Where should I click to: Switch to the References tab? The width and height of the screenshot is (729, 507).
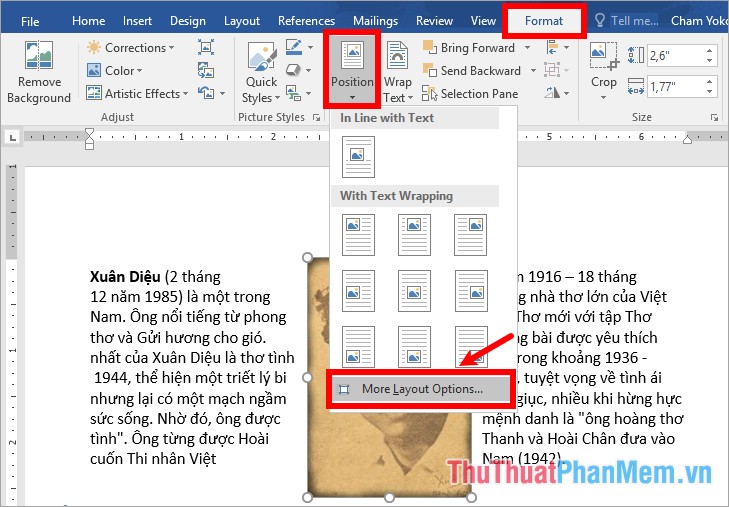tap(306, 21)
